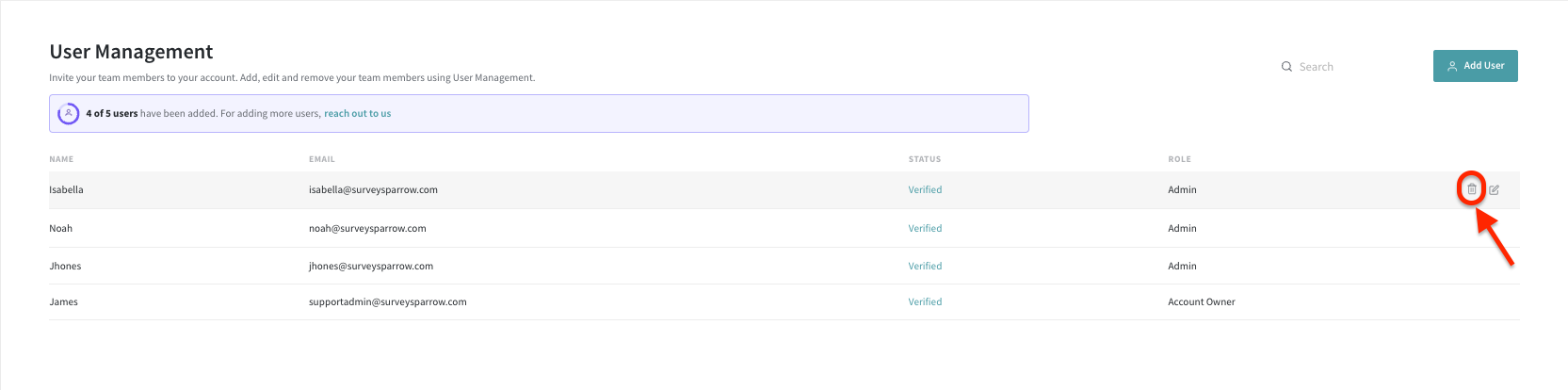Click the Verified status for Noah

[925, 229]
